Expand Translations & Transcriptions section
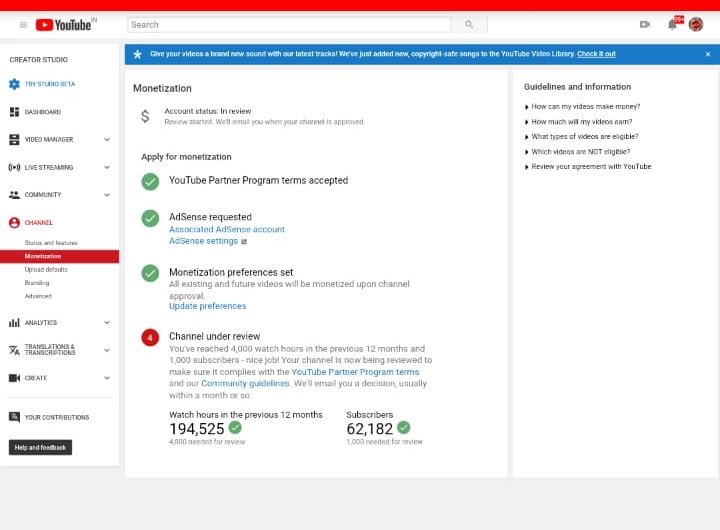720x530 pixels. [x=107, y=350]
